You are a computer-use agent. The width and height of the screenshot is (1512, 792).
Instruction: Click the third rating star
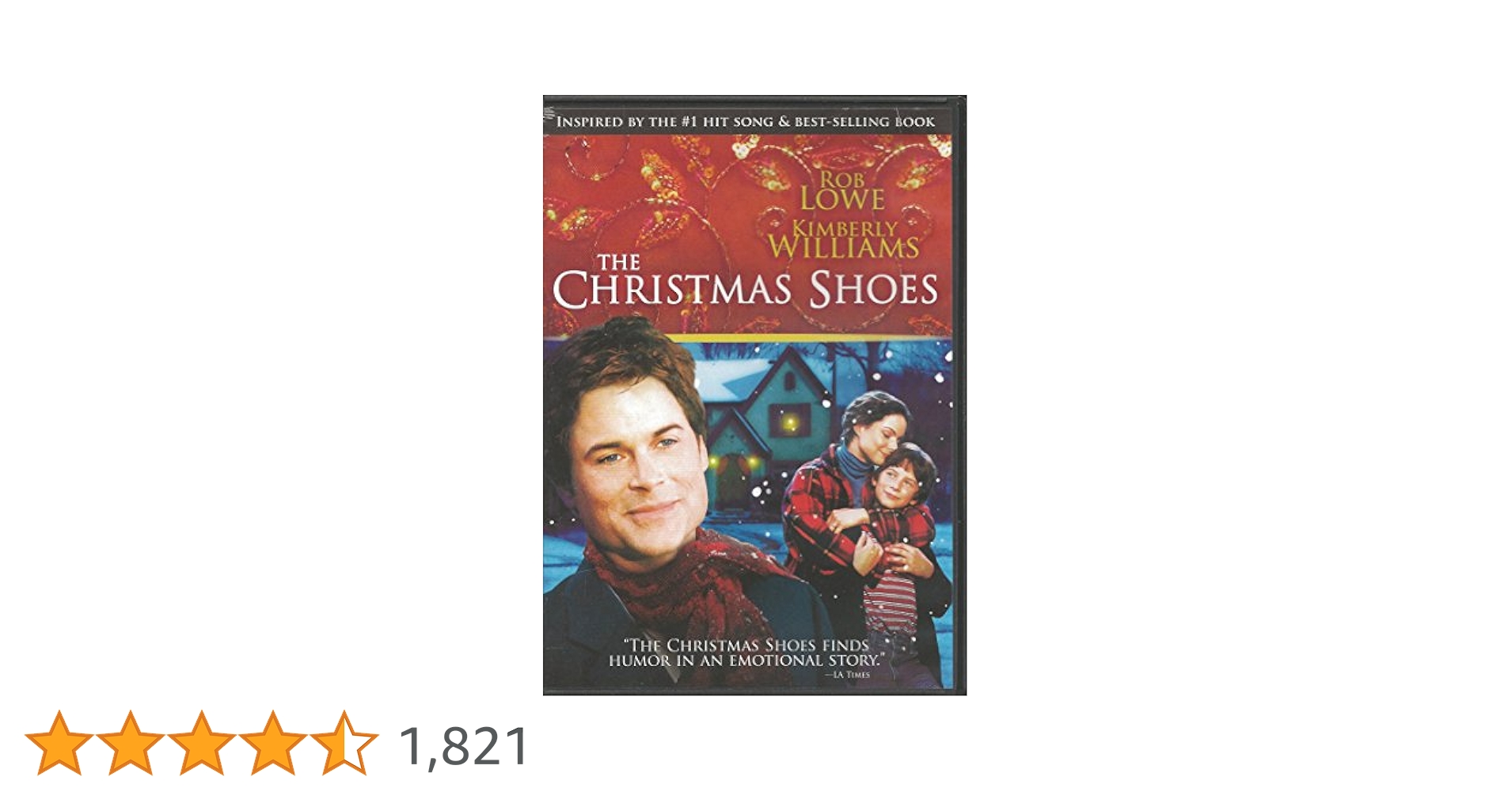pos(202,742)
